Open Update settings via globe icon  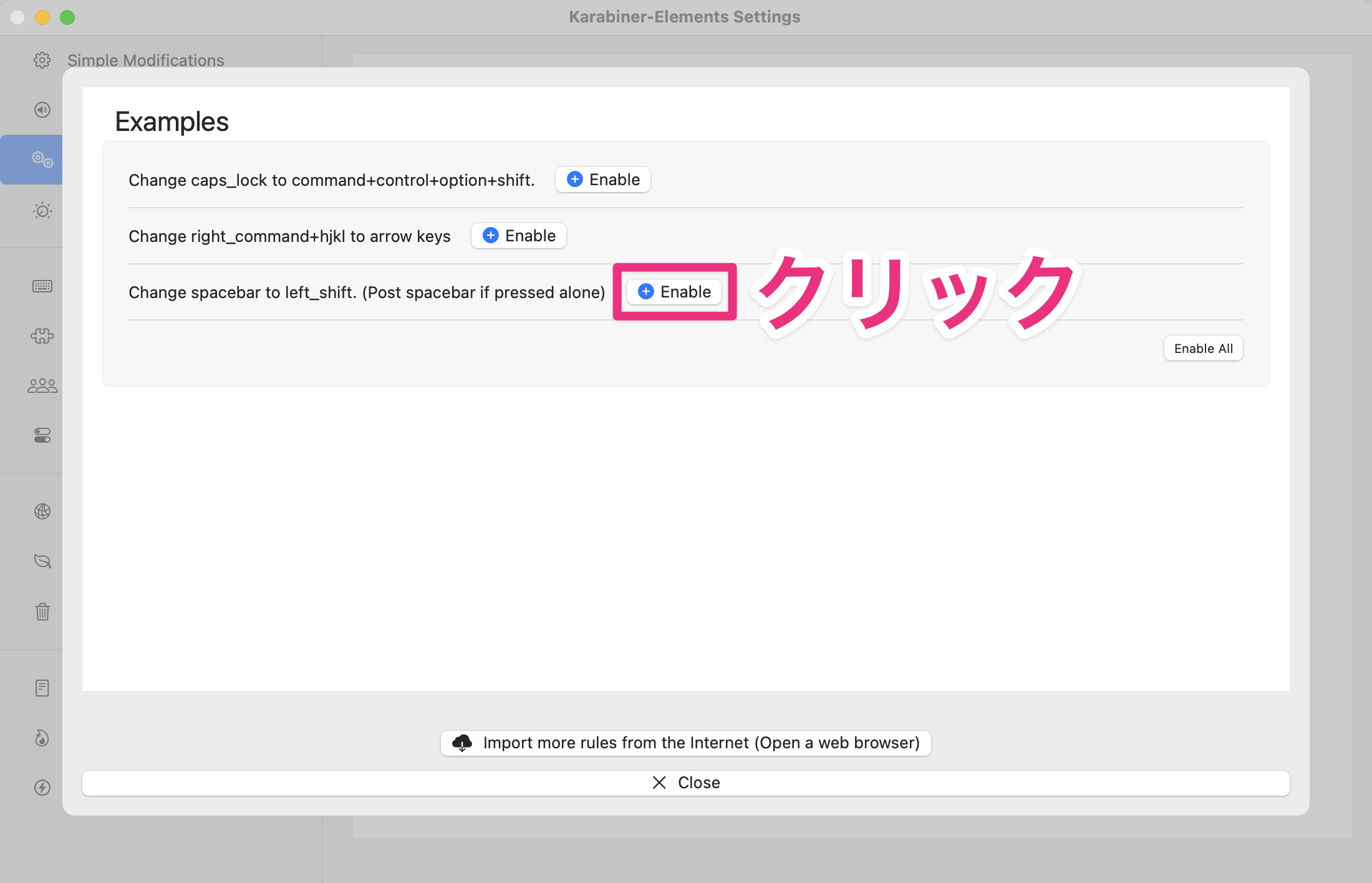coord(42,511)
